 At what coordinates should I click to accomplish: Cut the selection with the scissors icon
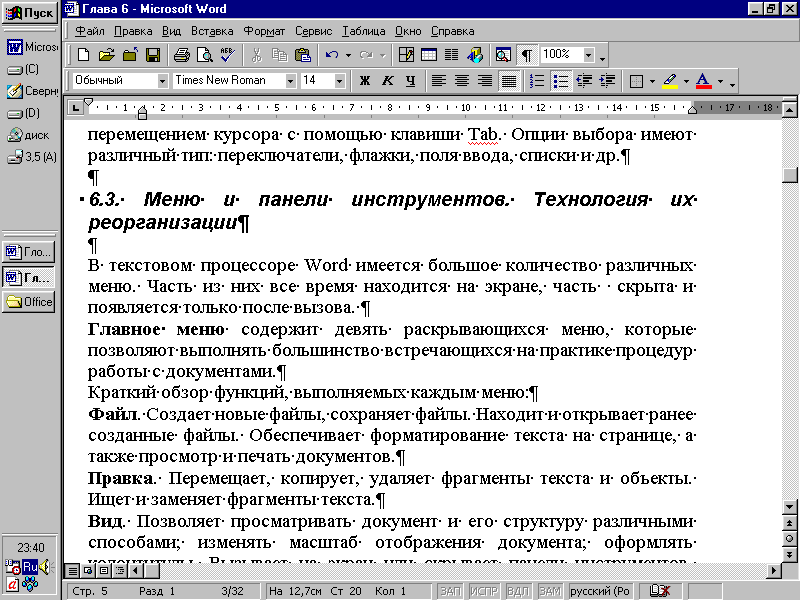pos(257,55)
